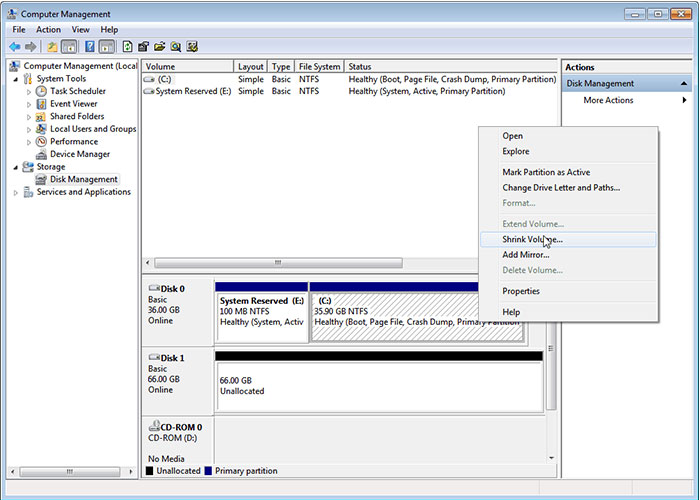Open Device Manager from the tree
The image size is (700, 500).
(x=79, y=154)
